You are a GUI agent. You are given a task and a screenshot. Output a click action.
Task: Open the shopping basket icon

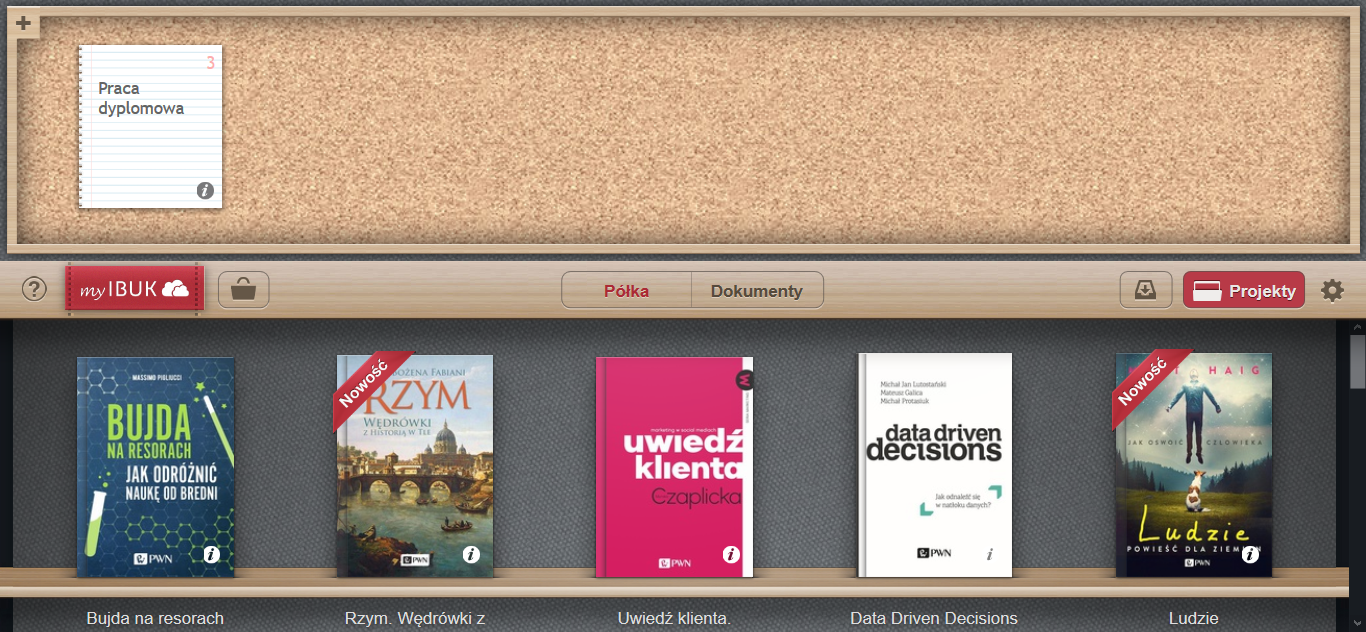click(x=244, y=291)
